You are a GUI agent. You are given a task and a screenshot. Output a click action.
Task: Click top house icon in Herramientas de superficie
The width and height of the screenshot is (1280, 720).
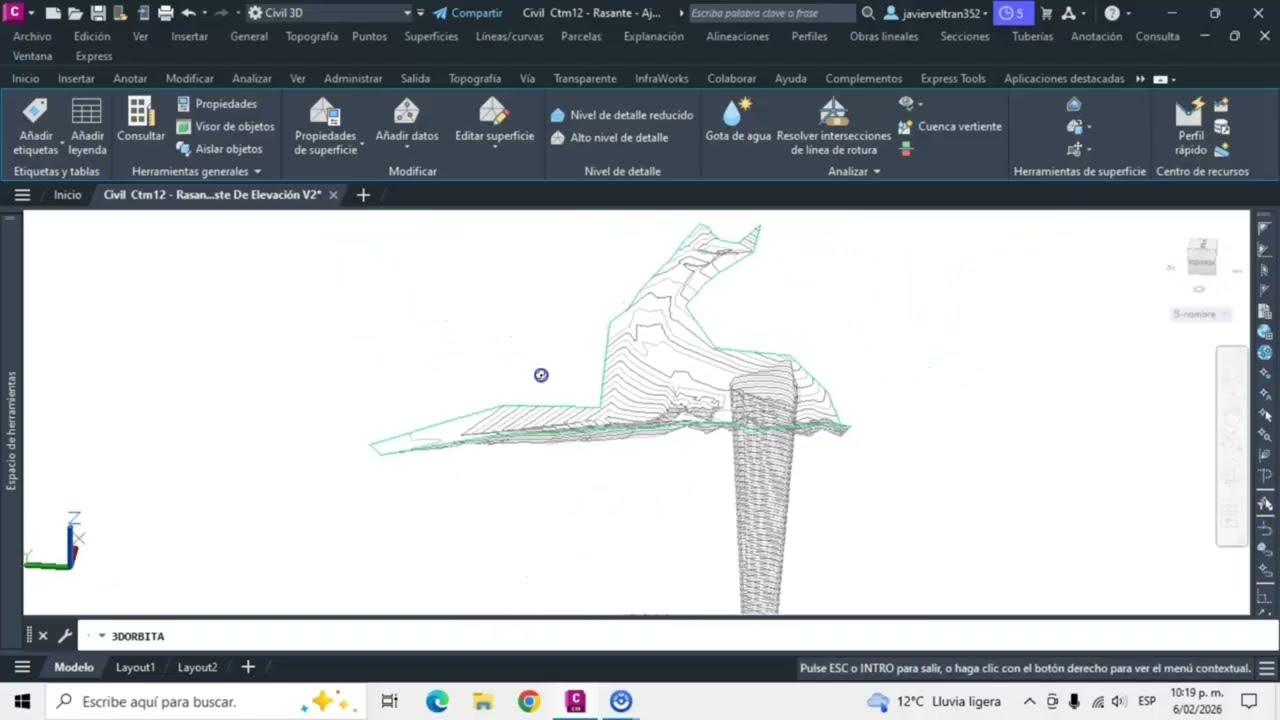tap(1074, 104)
